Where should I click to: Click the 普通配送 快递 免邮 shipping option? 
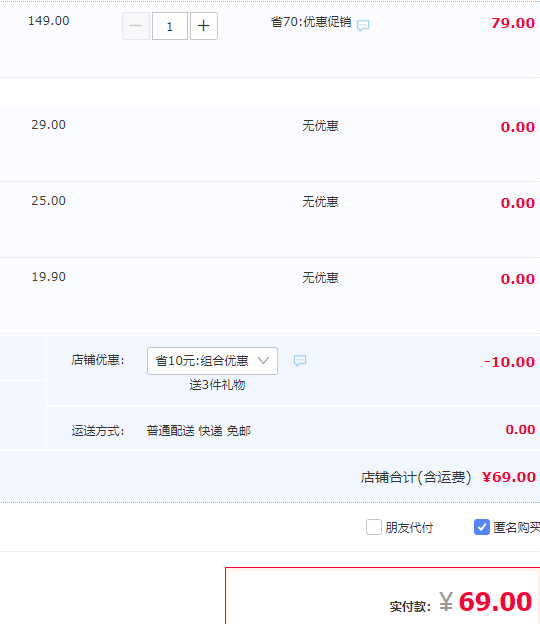199,431
